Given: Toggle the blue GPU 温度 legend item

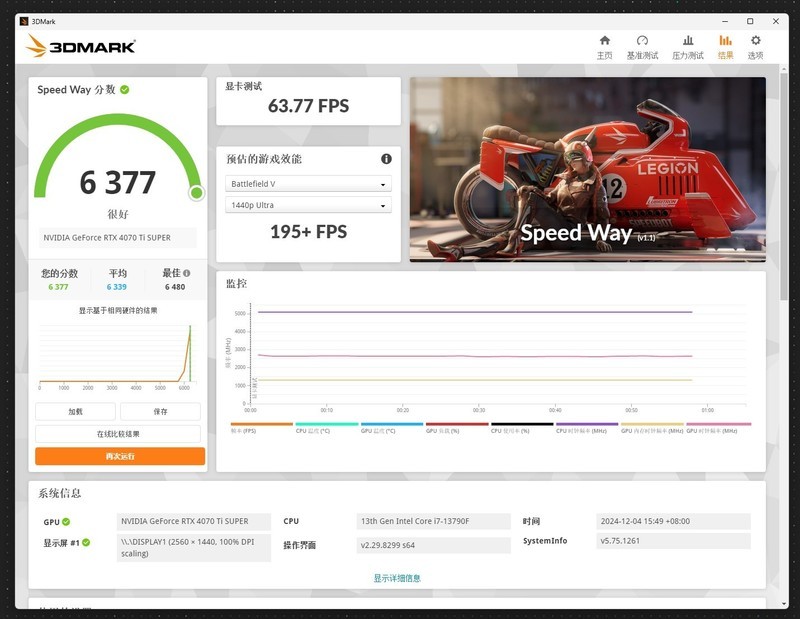Looking at the screenshot, I should tap(392, 428).
